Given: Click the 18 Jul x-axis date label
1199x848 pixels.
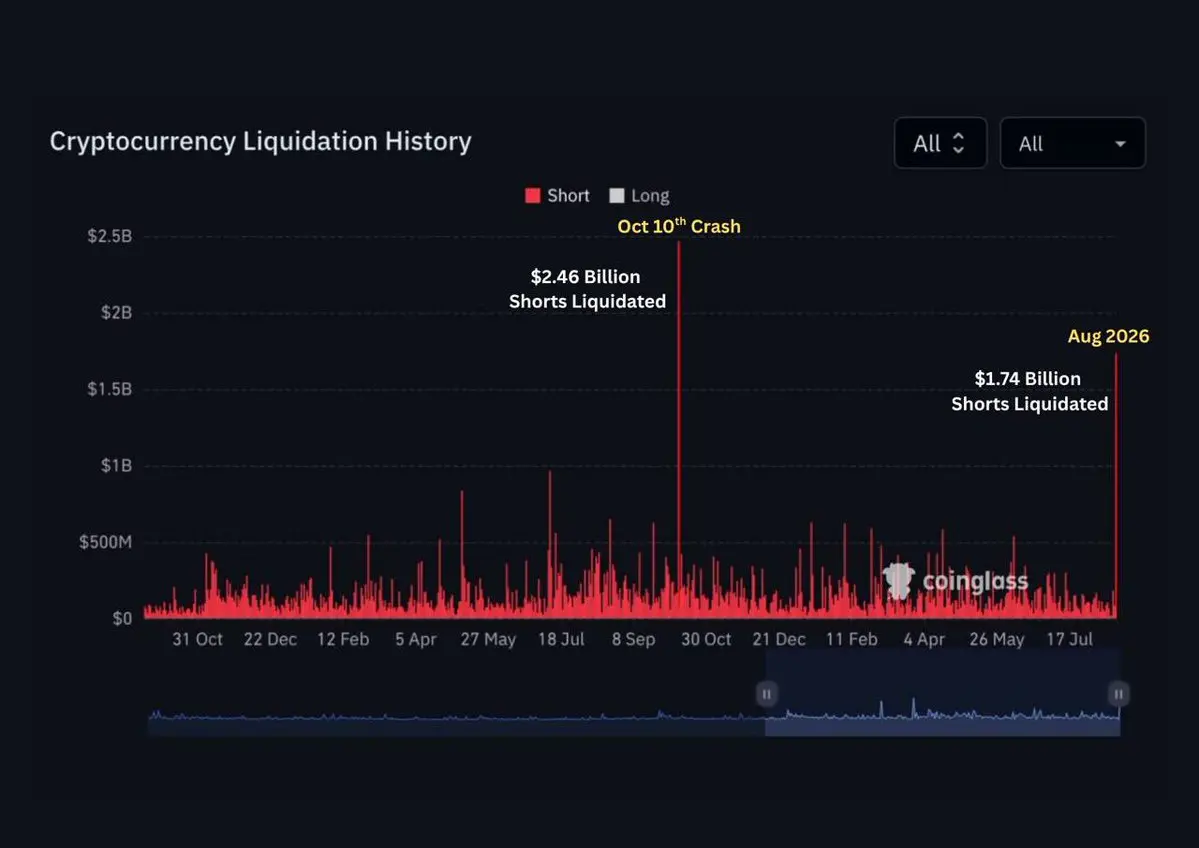Looking at the screenshot, I should click(561, 639).
